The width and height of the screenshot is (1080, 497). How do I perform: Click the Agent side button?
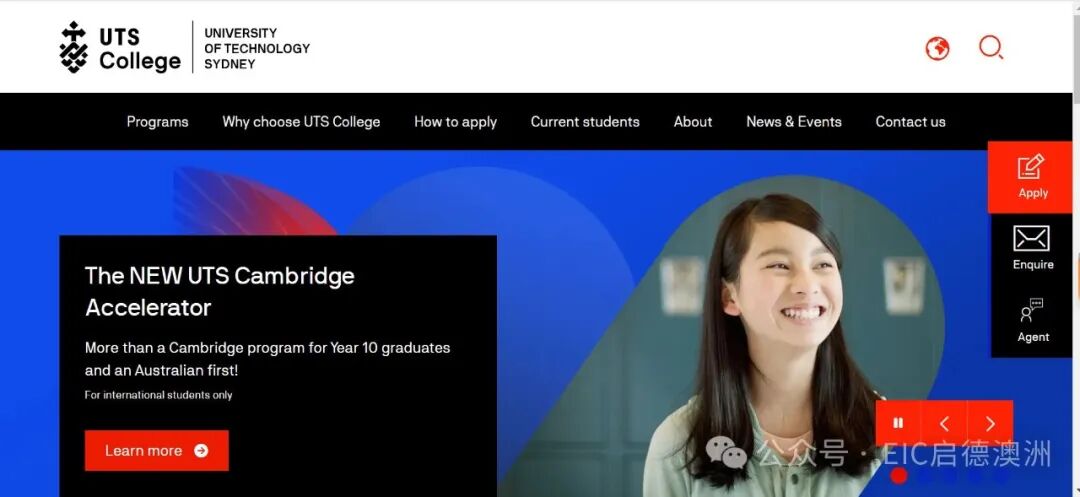(x=1032, y=321)
